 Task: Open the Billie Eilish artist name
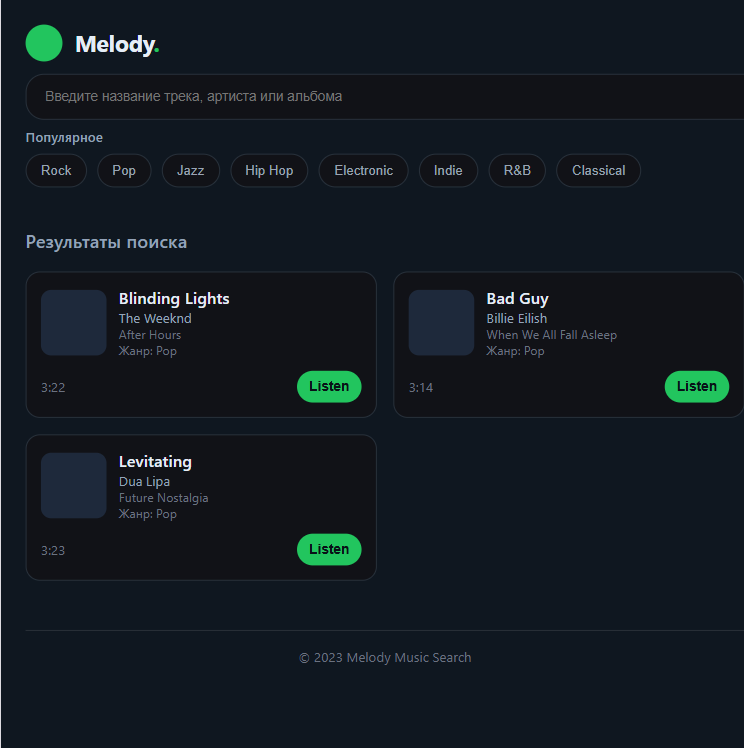click(517, 319)
